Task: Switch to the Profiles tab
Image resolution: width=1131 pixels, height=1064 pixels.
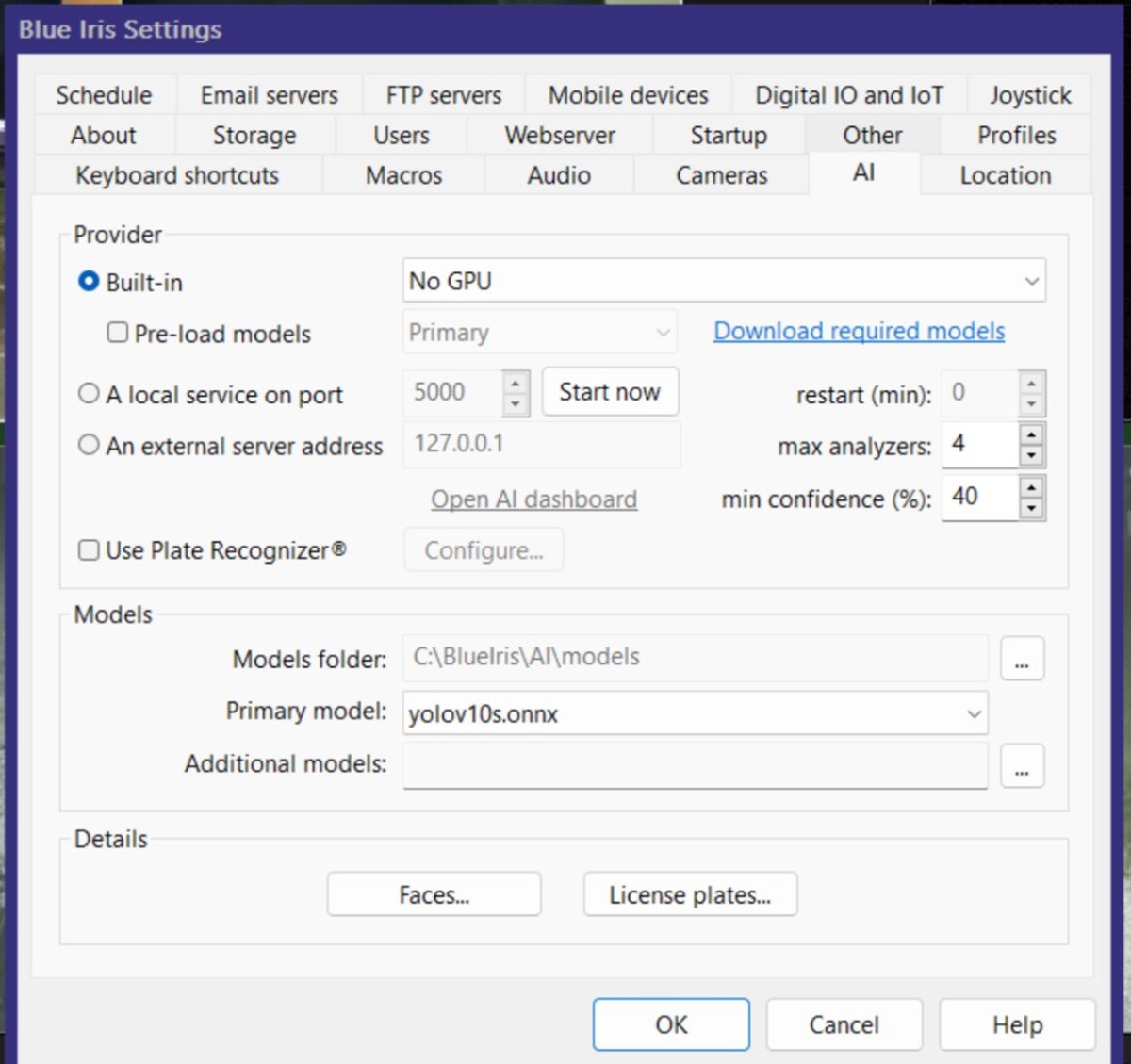Action: tap(1017, 136)
